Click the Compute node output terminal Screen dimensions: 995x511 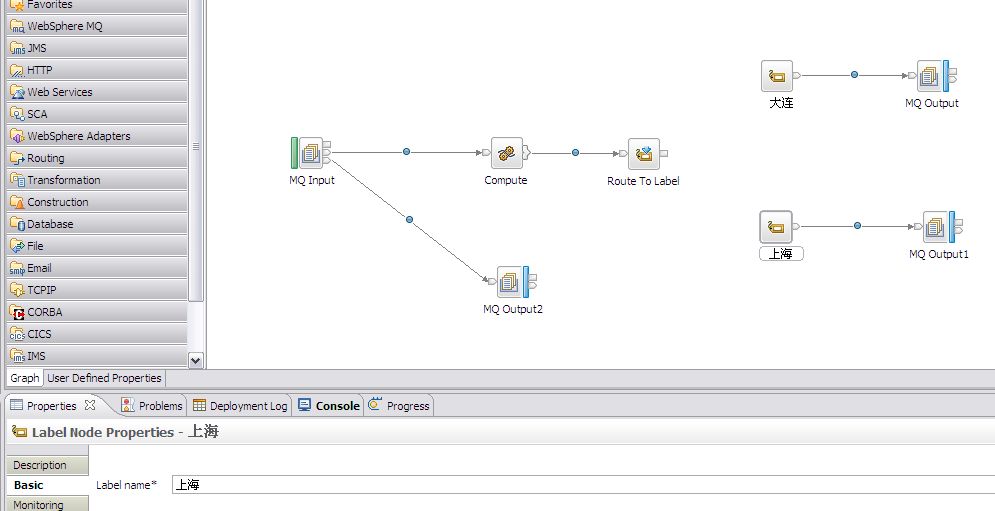(x=526, y=152)
